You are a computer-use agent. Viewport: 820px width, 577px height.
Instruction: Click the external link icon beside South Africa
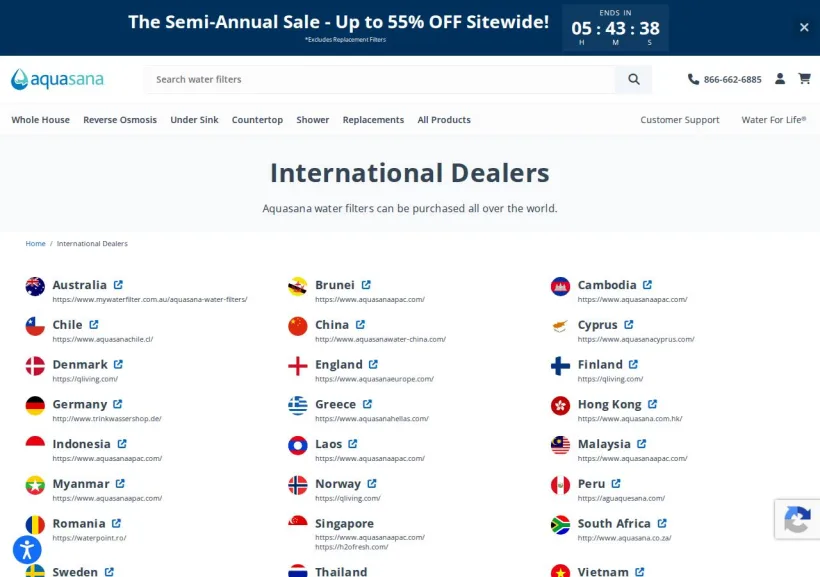click(x=662, y=523)
